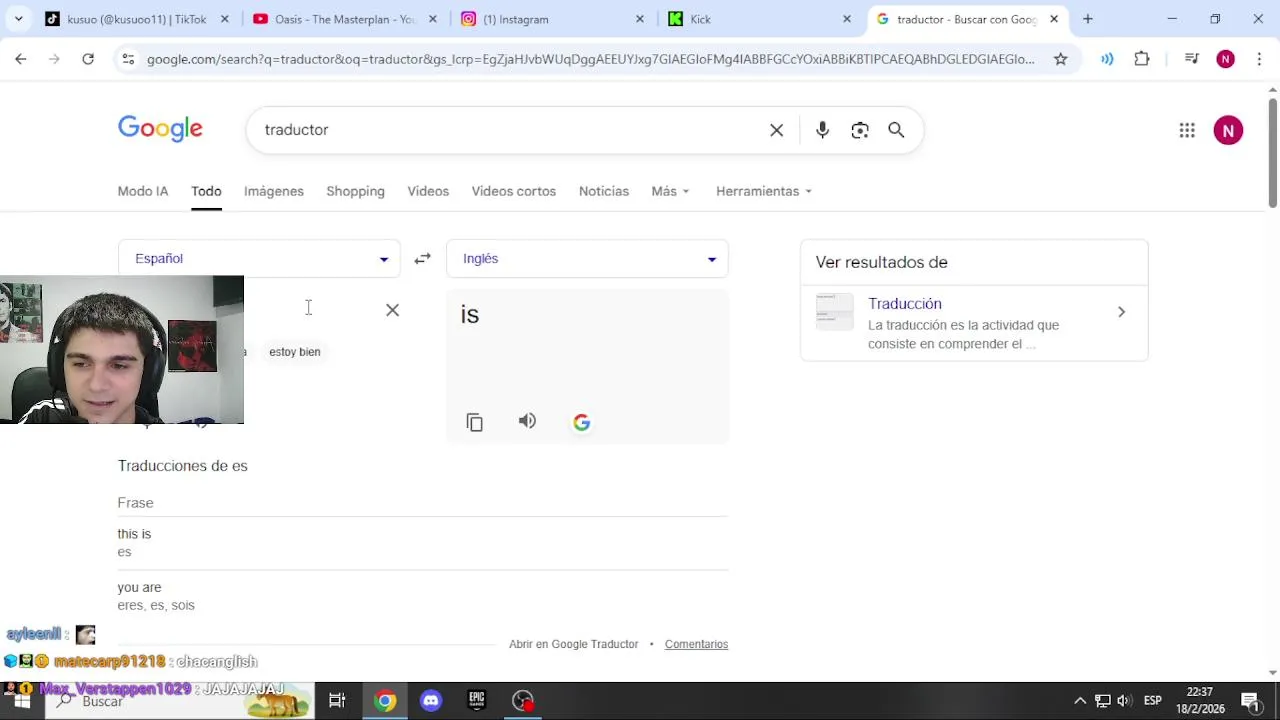Click the 'you are' phrase row
The width and height of the screenshot is (1280, 720).
(x=422, y=596)
